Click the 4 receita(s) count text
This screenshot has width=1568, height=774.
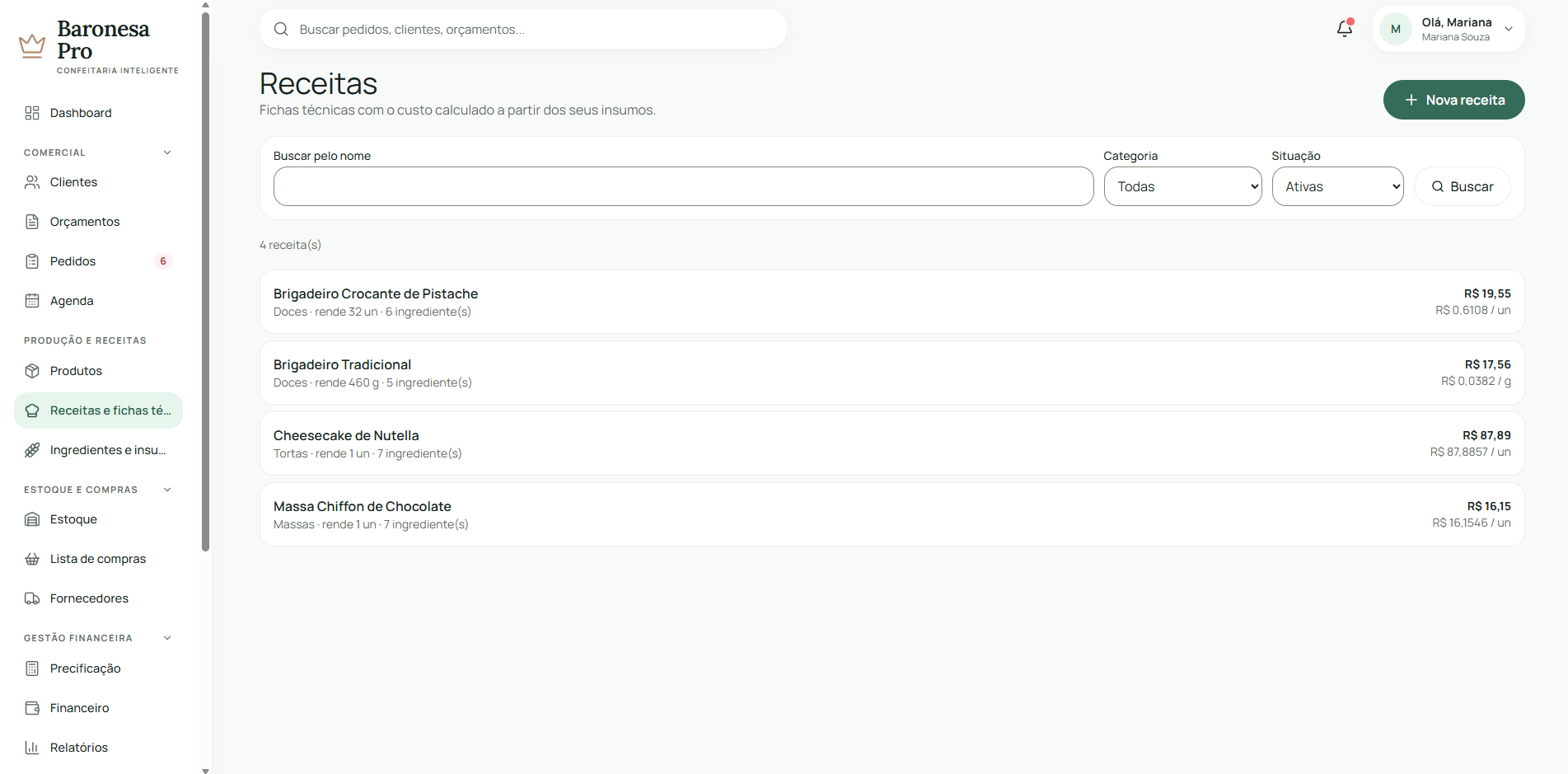coord(290,245)
